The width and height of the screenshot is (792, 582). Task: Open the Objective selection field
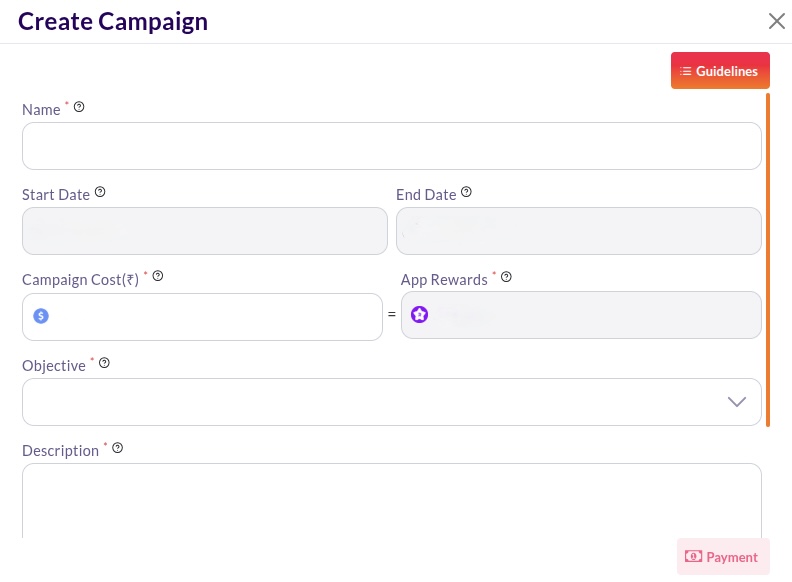pyautogui.click(x=370, y=402)
